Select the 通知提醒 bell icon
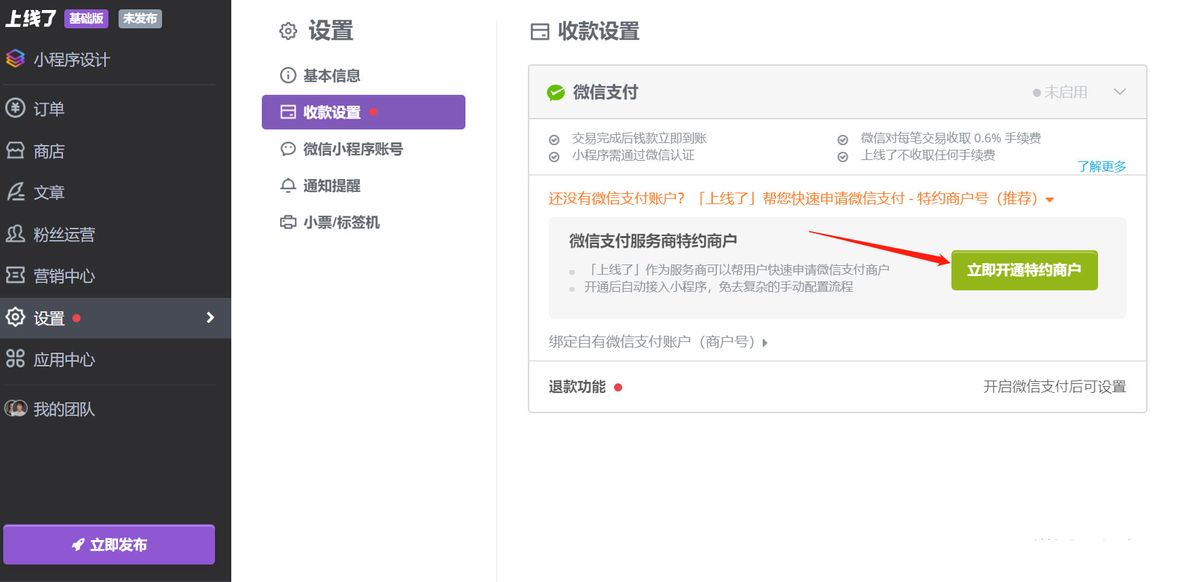Screen dimensions: 1200x582 point(286,185)
